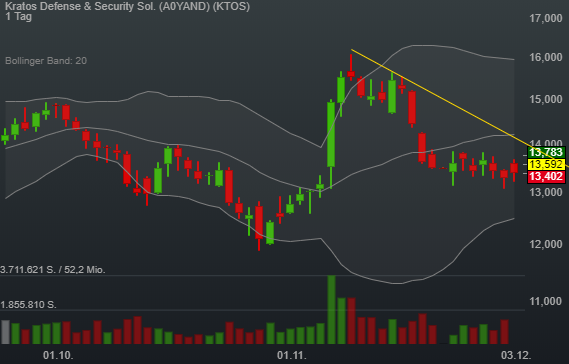The width and height of the screenshot is (569, 364).
Task: Click the 12,000 price axis label
Action: (545, 244)
